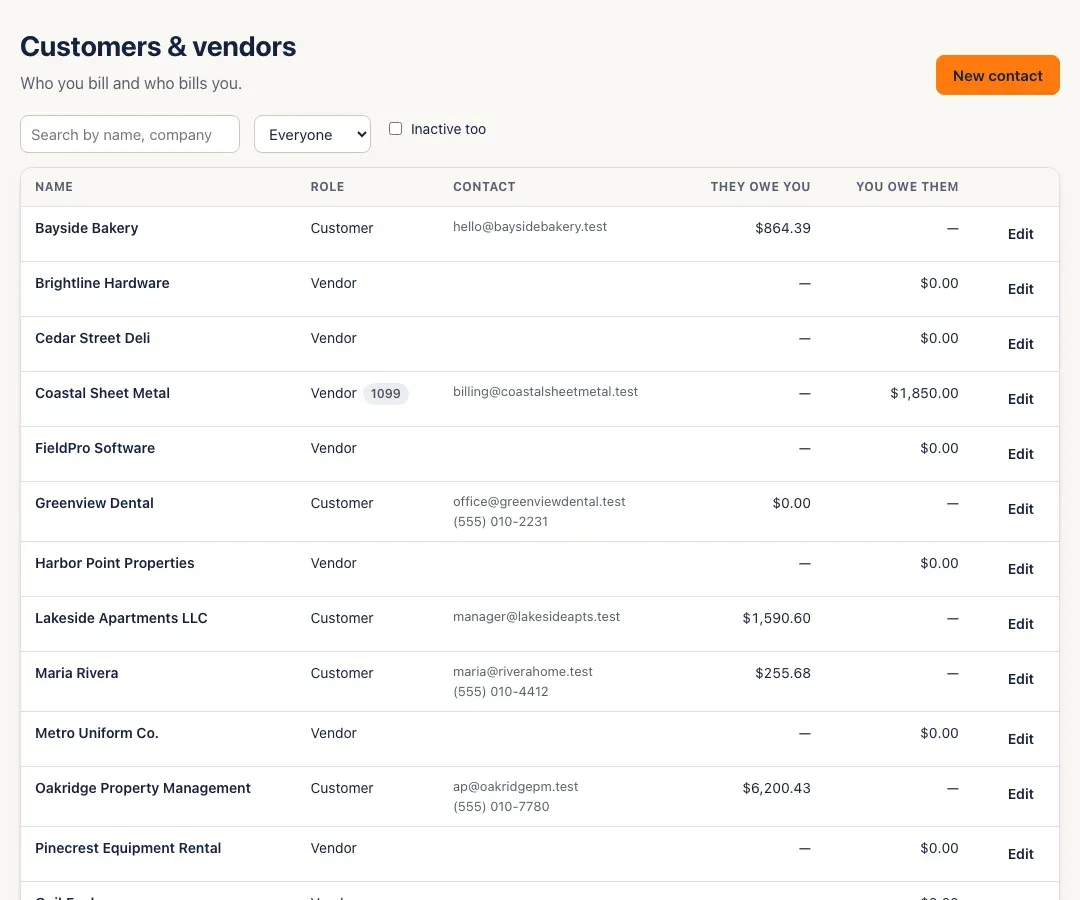
Task: Select the Harbor Point Properties name
Action: click(x=114, y=563)
